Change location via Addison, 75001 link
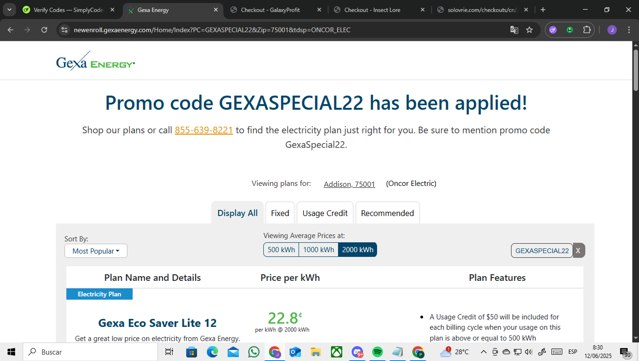The image size is (639, 361). point(349,184)
